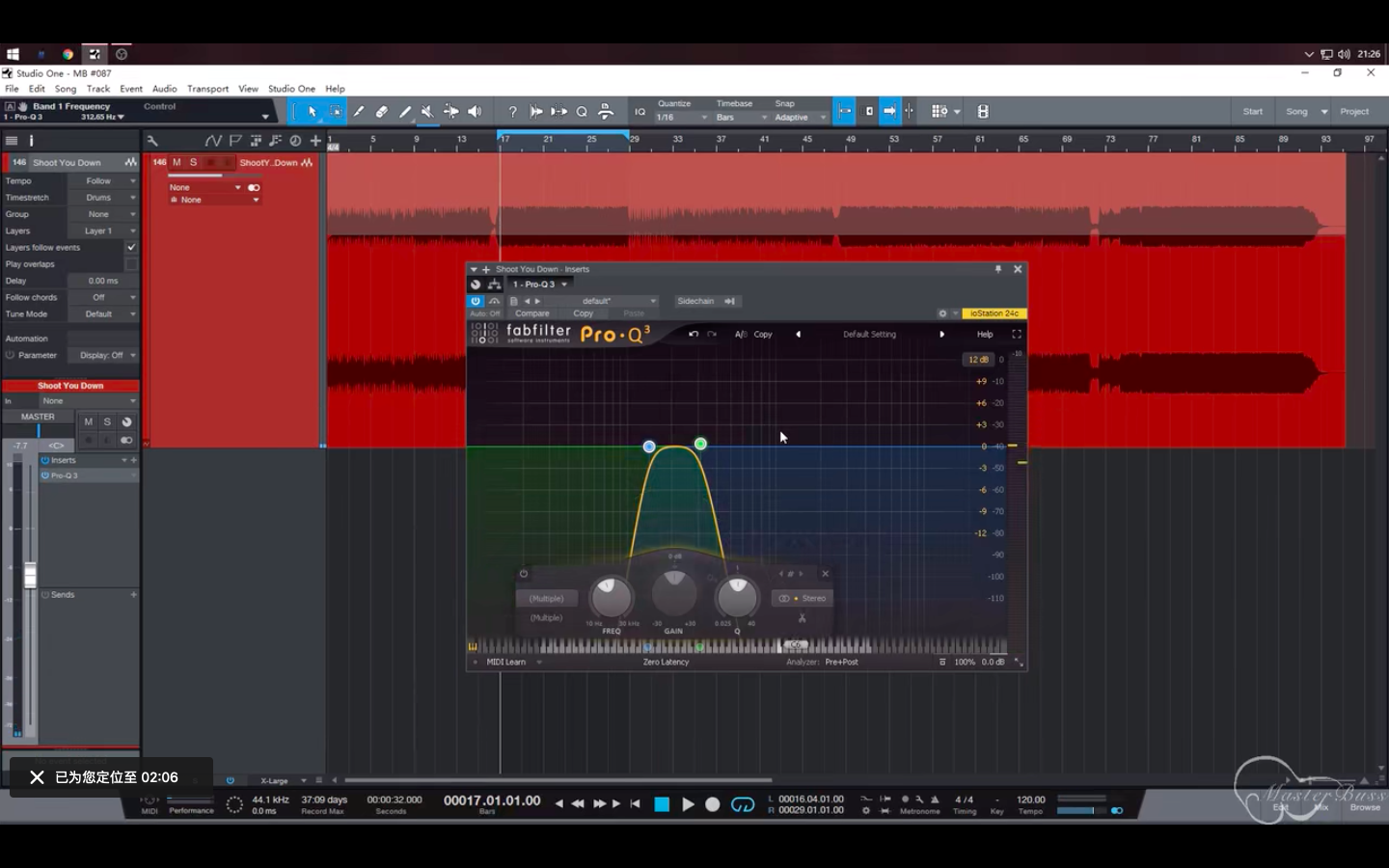Open the Event menu
This screenshot has height=868, width=1389.
tap(131, 89)
